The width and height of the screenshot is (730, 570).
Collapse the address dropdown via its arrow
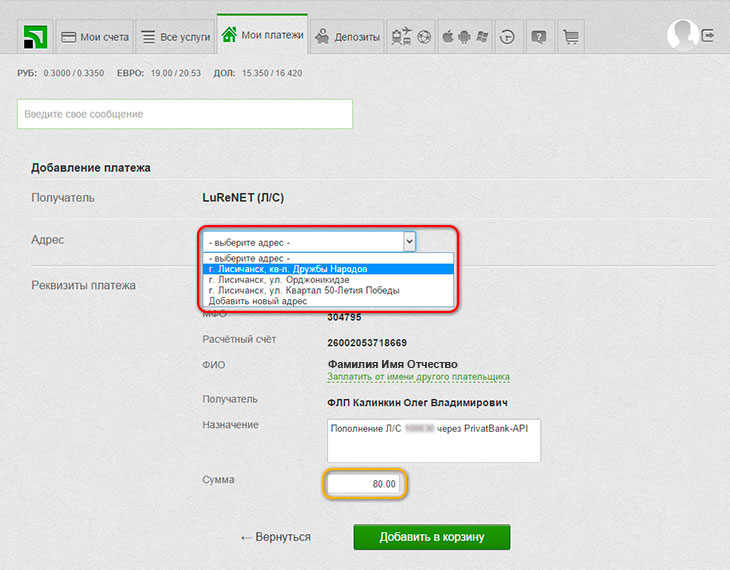409,242
